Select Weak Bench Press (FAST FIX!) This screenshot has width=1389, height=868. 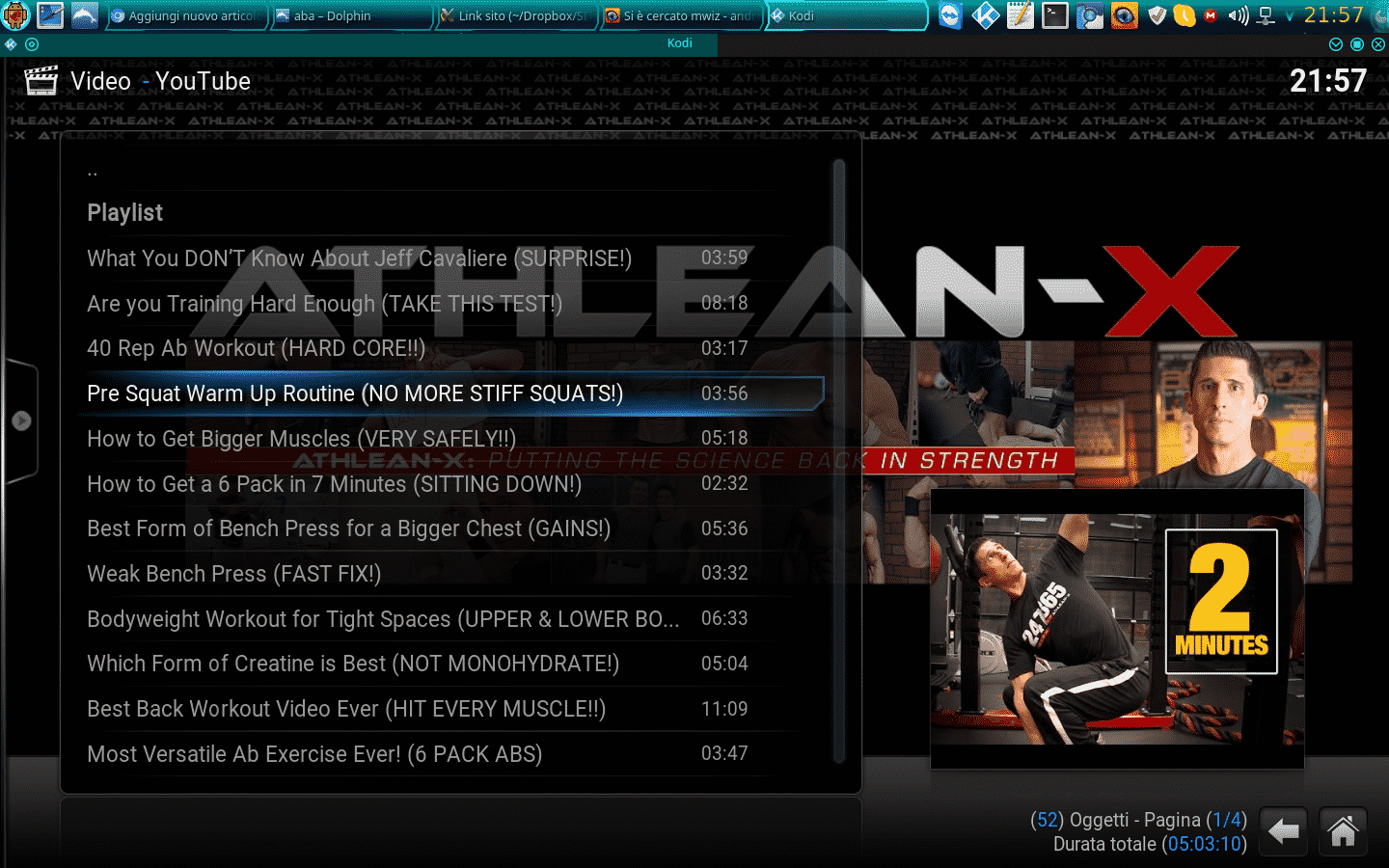(444, 574)
